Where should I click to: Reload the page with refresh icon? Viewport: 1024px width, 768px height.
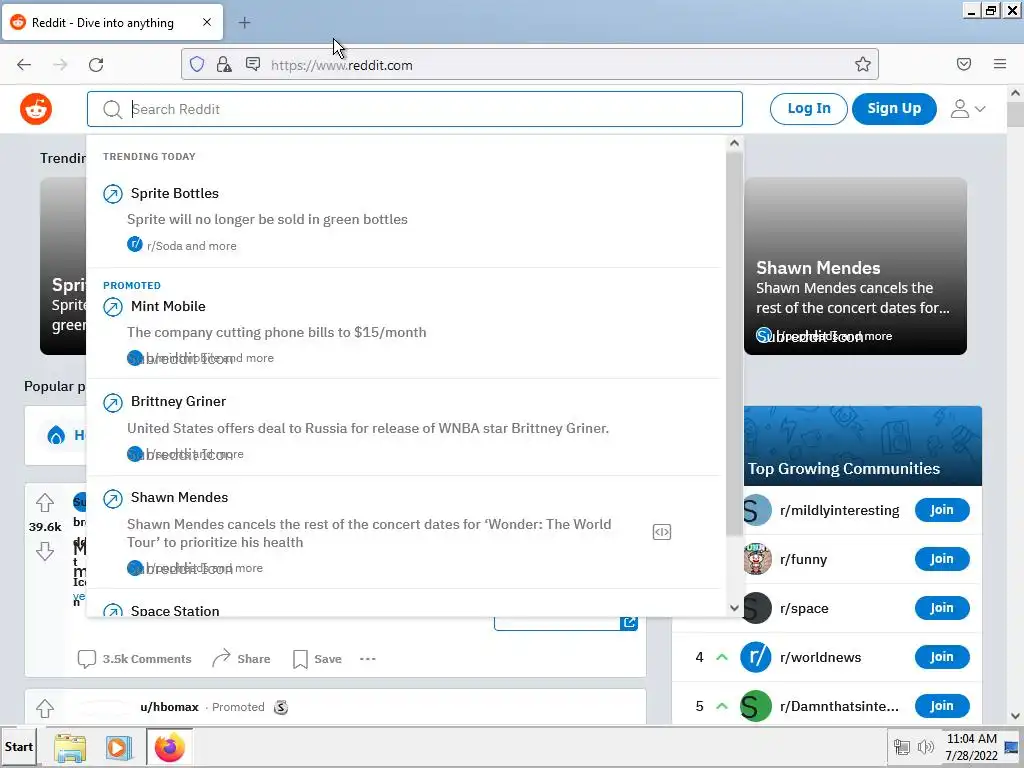(96, 65)
